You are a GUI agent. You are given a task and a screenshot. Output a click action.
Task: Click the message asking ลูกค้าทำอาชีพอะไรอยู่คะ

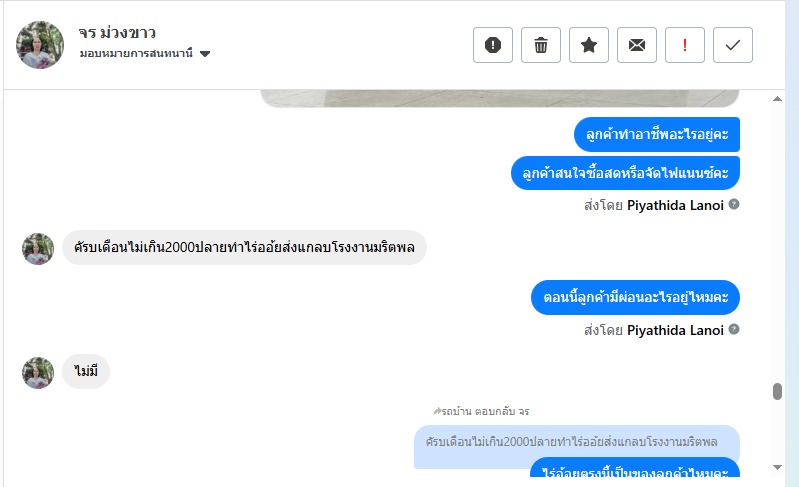(657, 135)
